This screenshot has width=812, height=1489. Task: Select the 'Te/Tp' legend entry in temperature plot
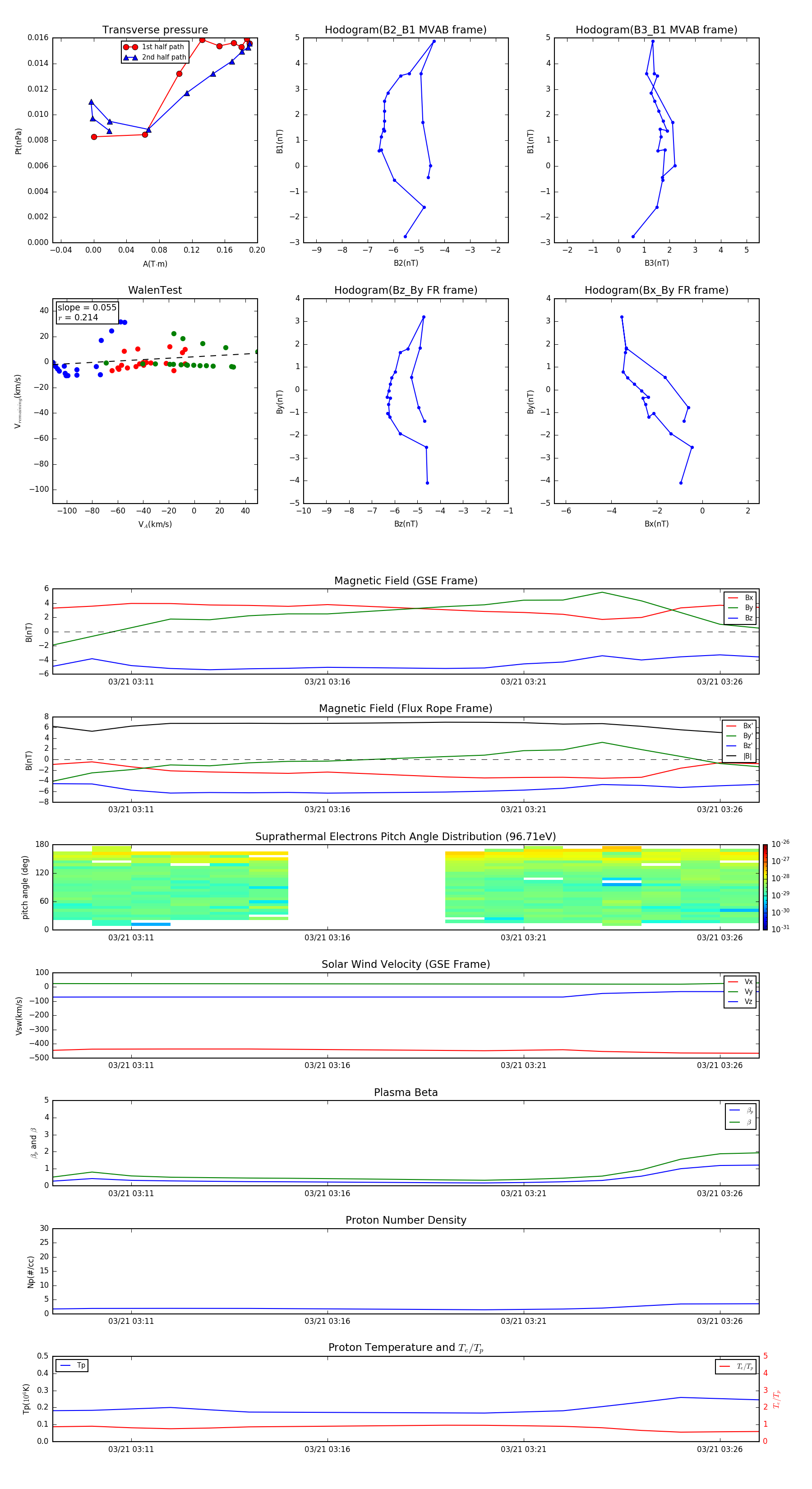736,1366
